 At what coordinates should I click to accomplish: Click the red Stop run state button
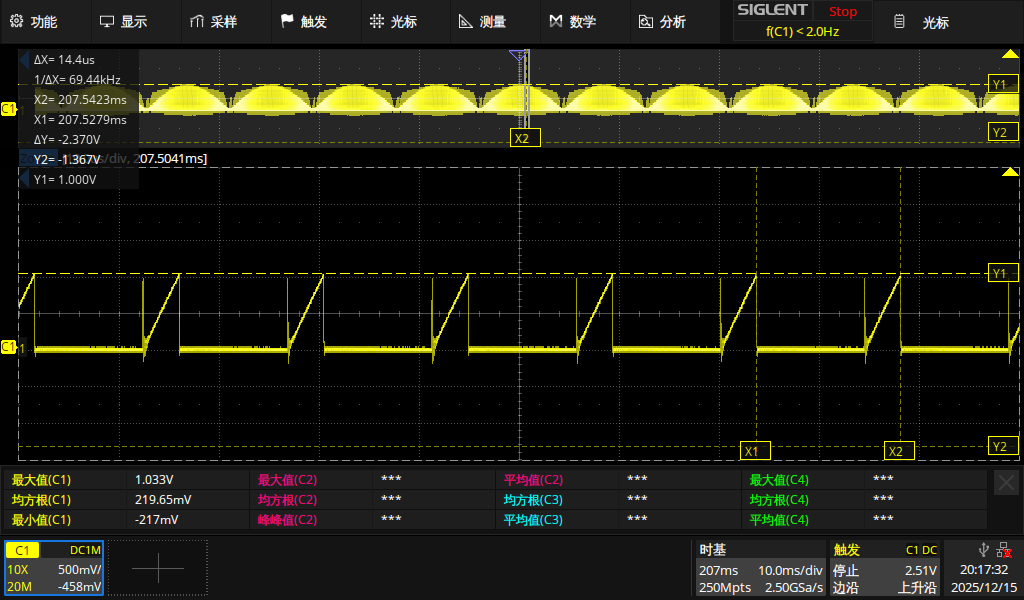(x=842, y=11)
